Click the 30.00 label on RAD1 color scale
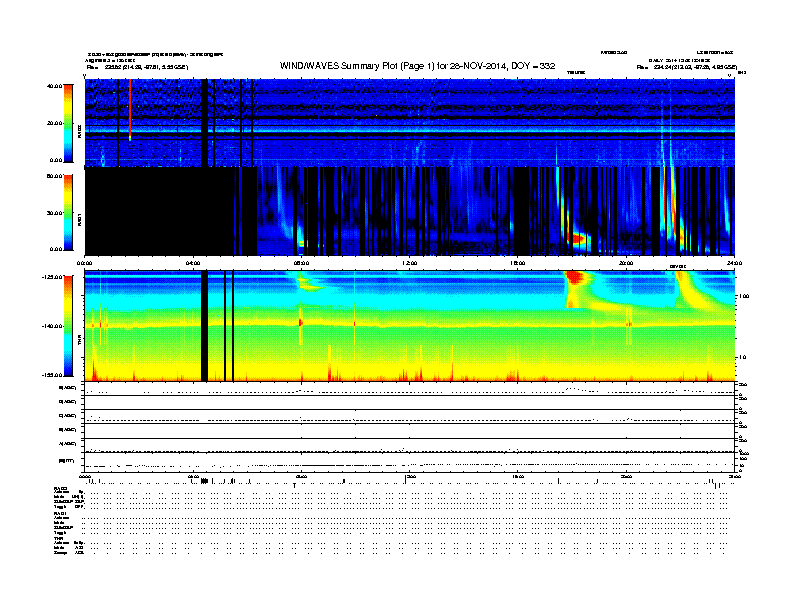Image resolution: width=792 pixels, height=612 pixels. [x=55, y=213]
